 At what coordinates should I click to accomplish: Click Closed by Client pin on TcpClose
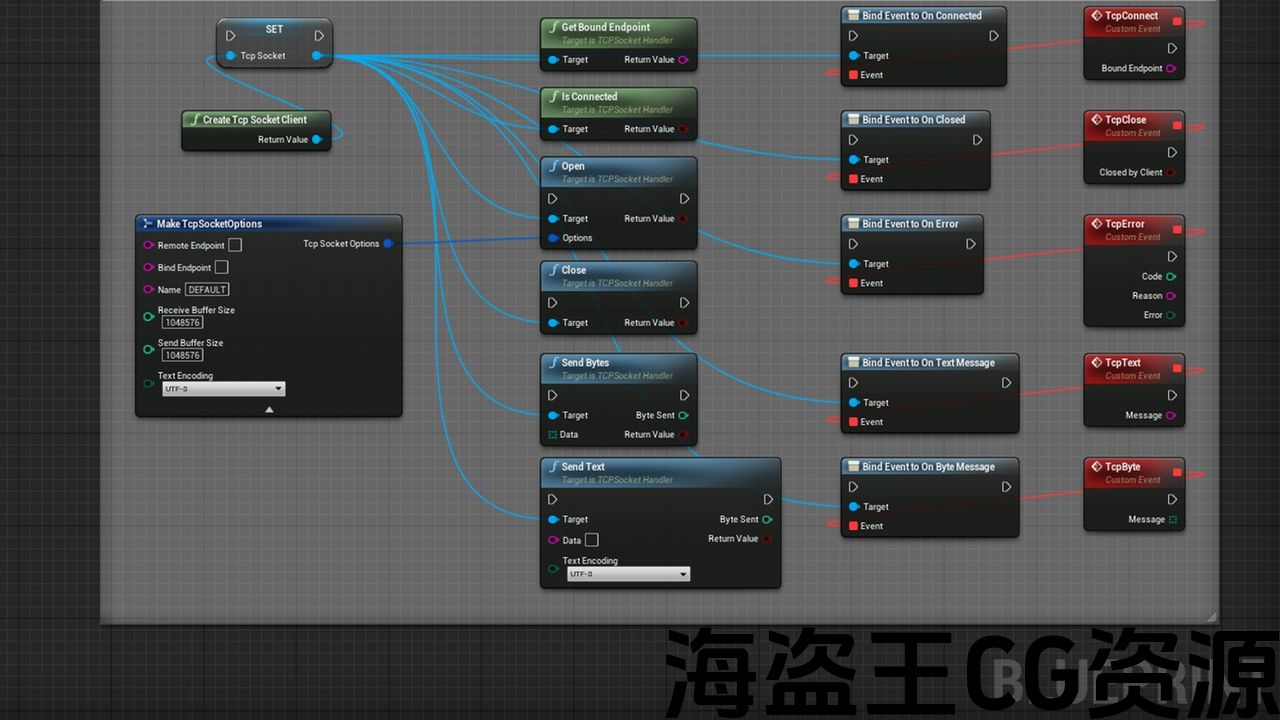click(x=1171, y=173)
